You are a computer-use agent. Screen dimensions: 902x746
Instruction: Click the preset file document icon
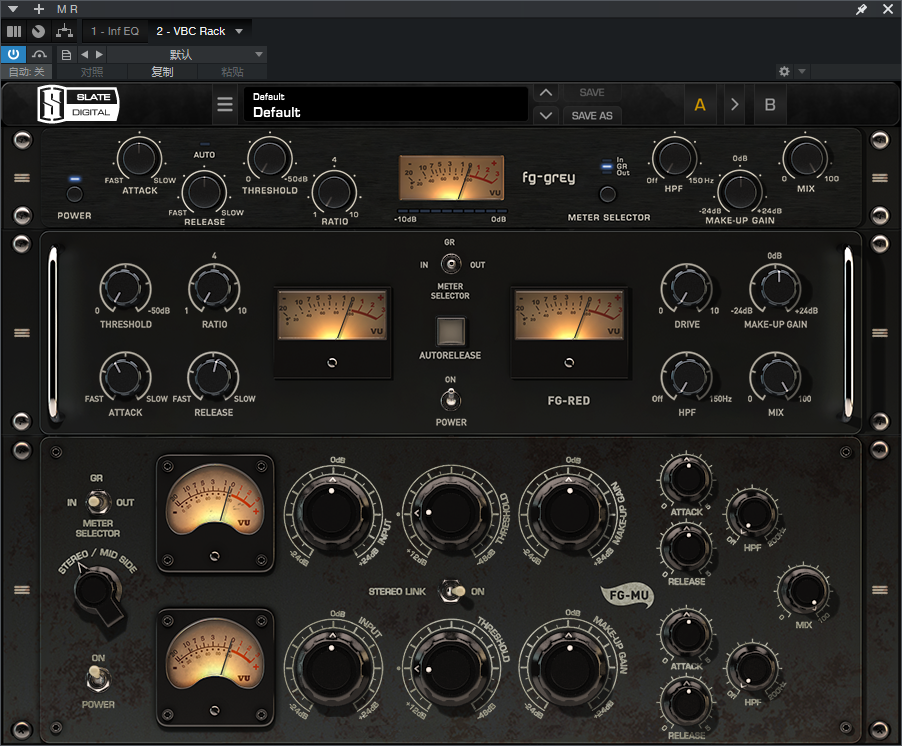tap(66, 55)
